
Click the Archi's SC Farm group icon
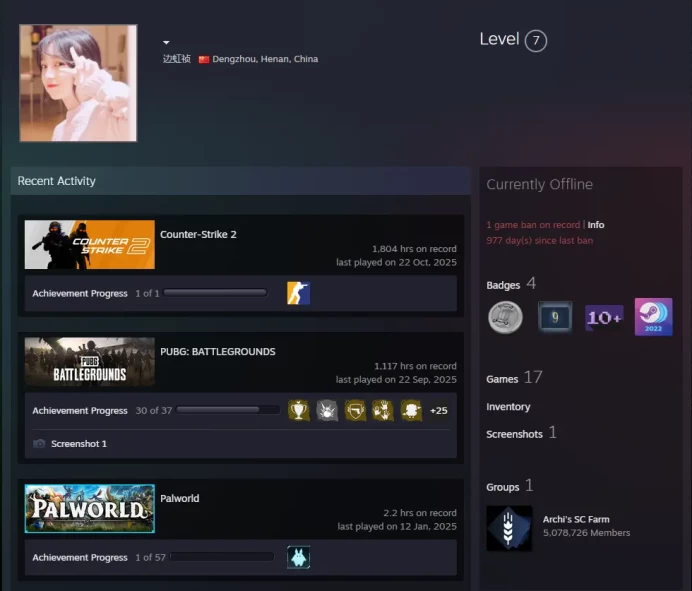coord(509,528)
